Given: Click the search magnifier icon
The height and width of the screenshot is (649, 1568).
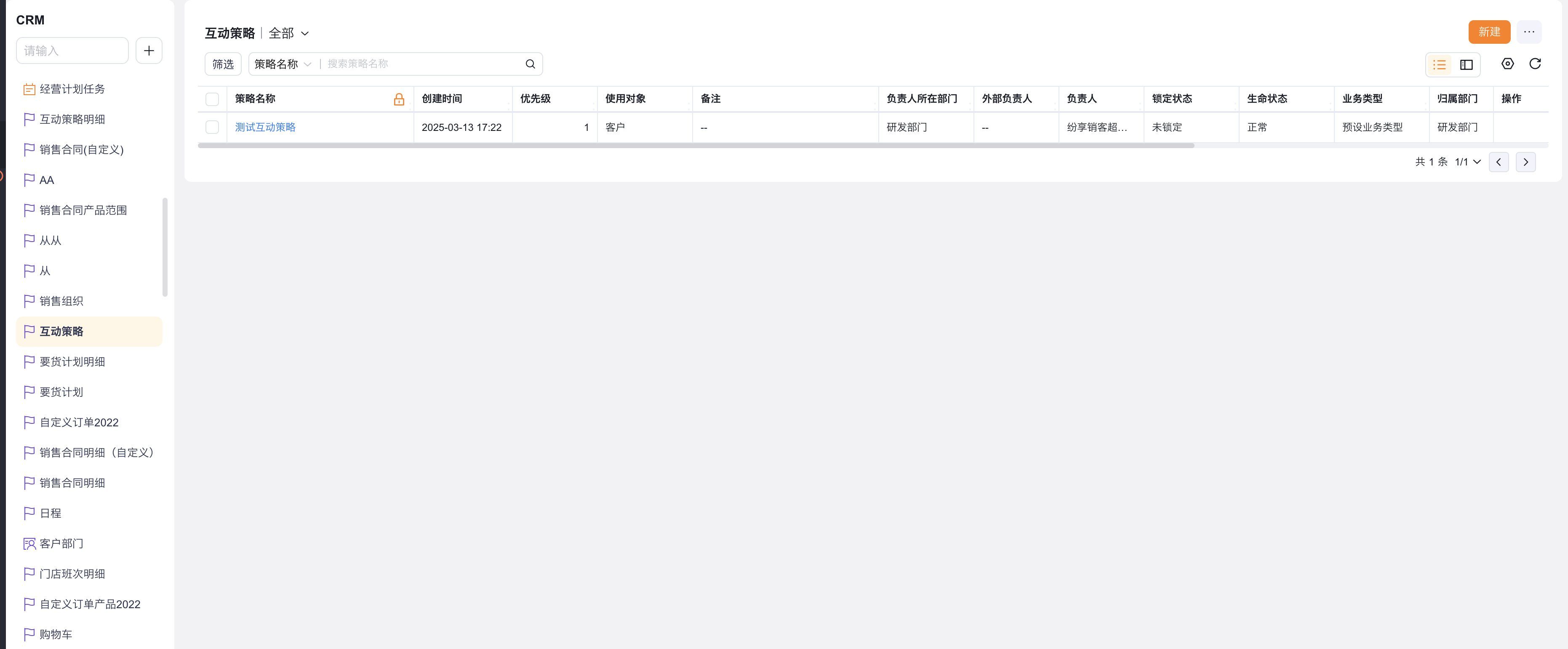Looking at the screenshot, I should pos(530,64).
